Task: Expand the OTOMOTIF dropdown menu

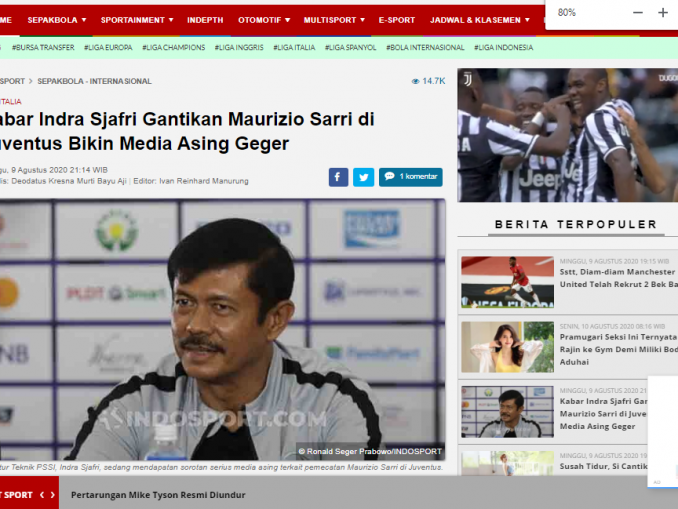Action: (x=264, y=20)
